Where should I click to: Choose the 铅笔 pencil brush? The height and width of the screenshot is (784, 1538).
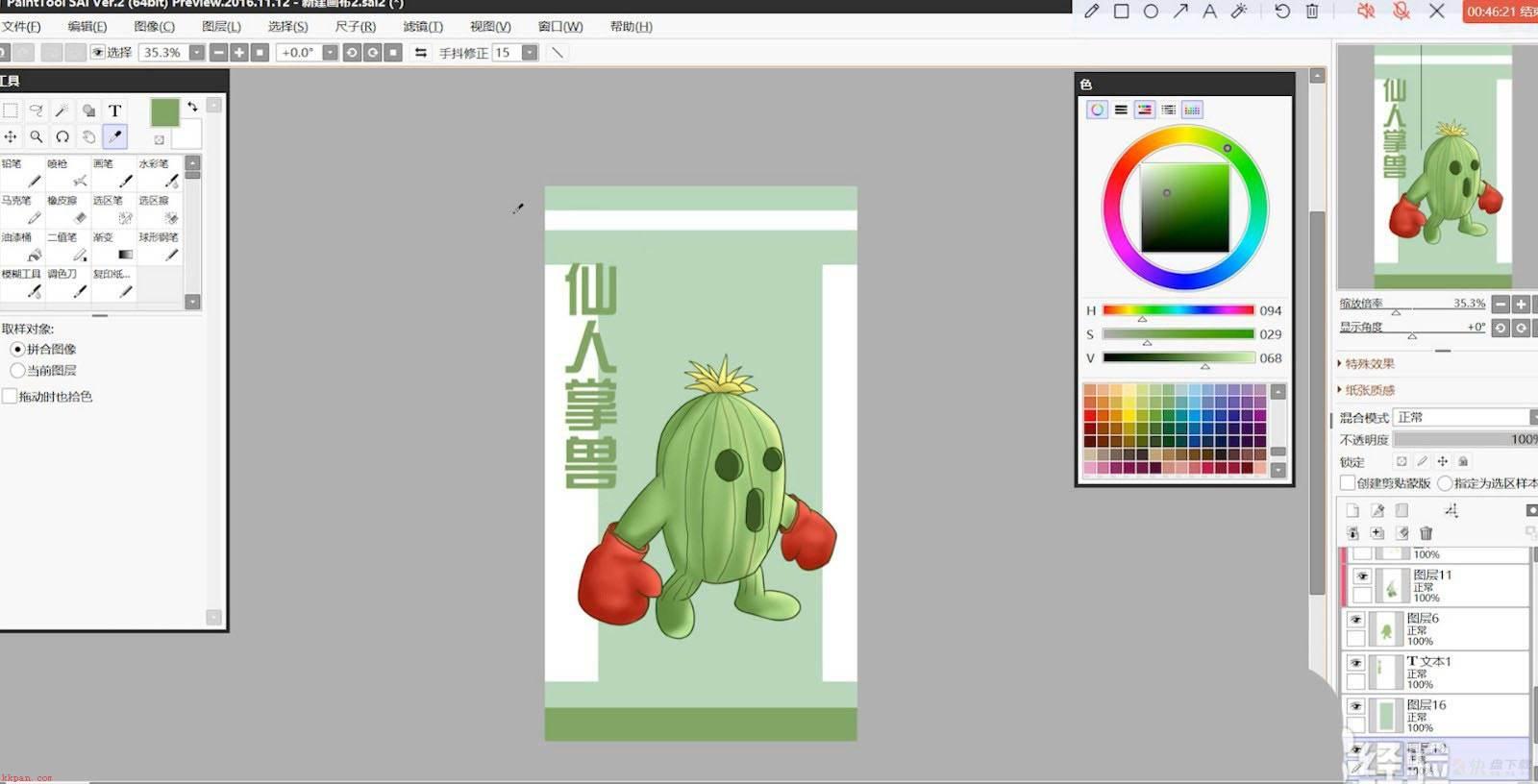22,173
